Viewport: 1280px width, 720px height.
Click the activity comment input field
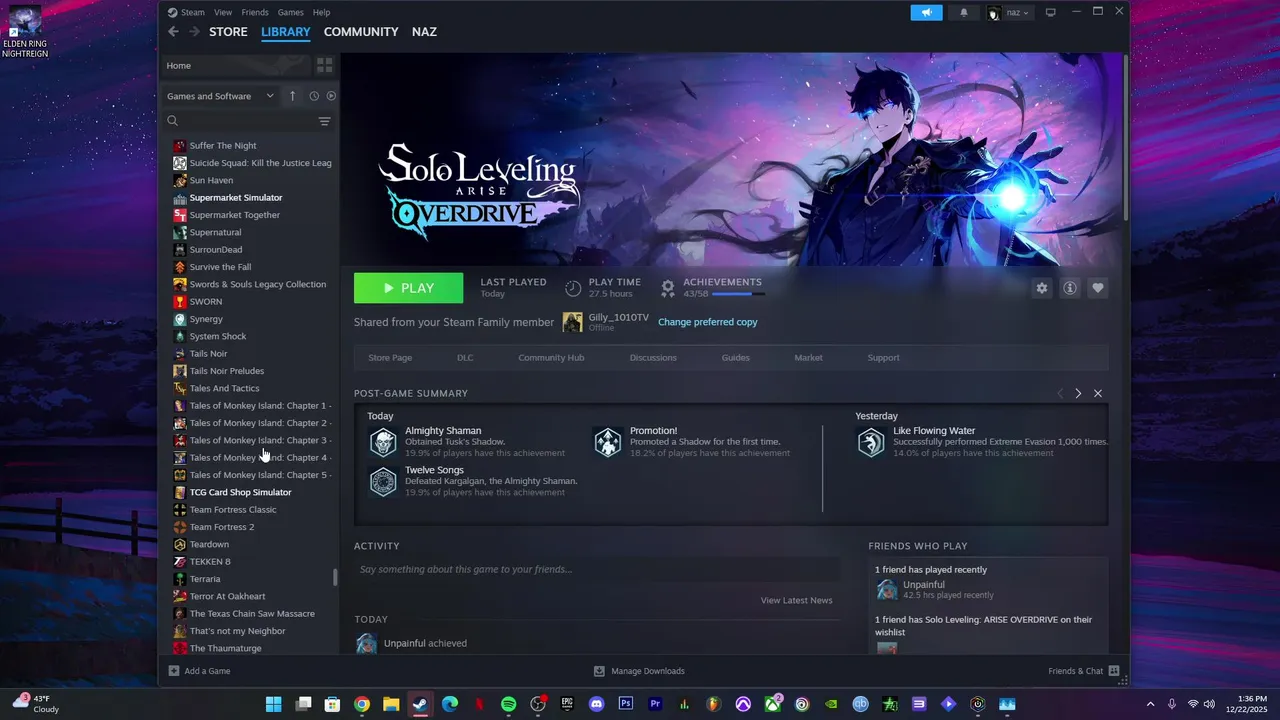coord(597,569)
